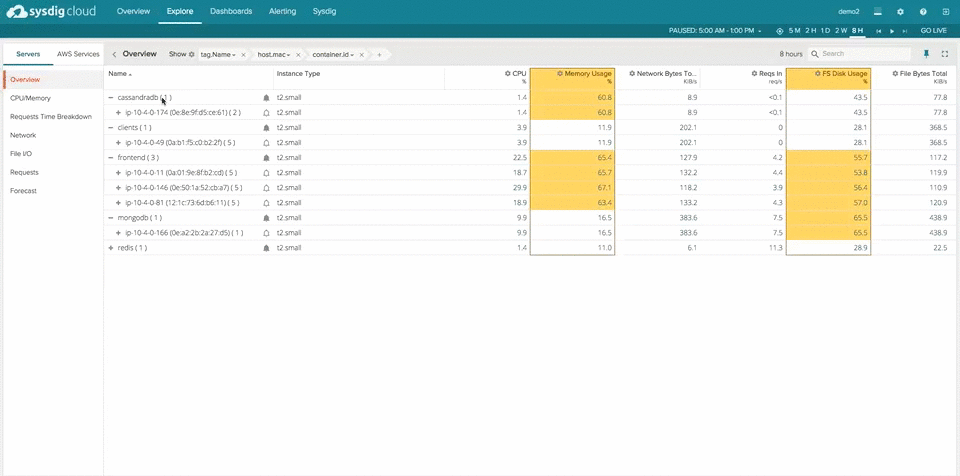Open the CPU column gear settings
This screenshot has height=476, width=960.
click(x=508, y=74)
